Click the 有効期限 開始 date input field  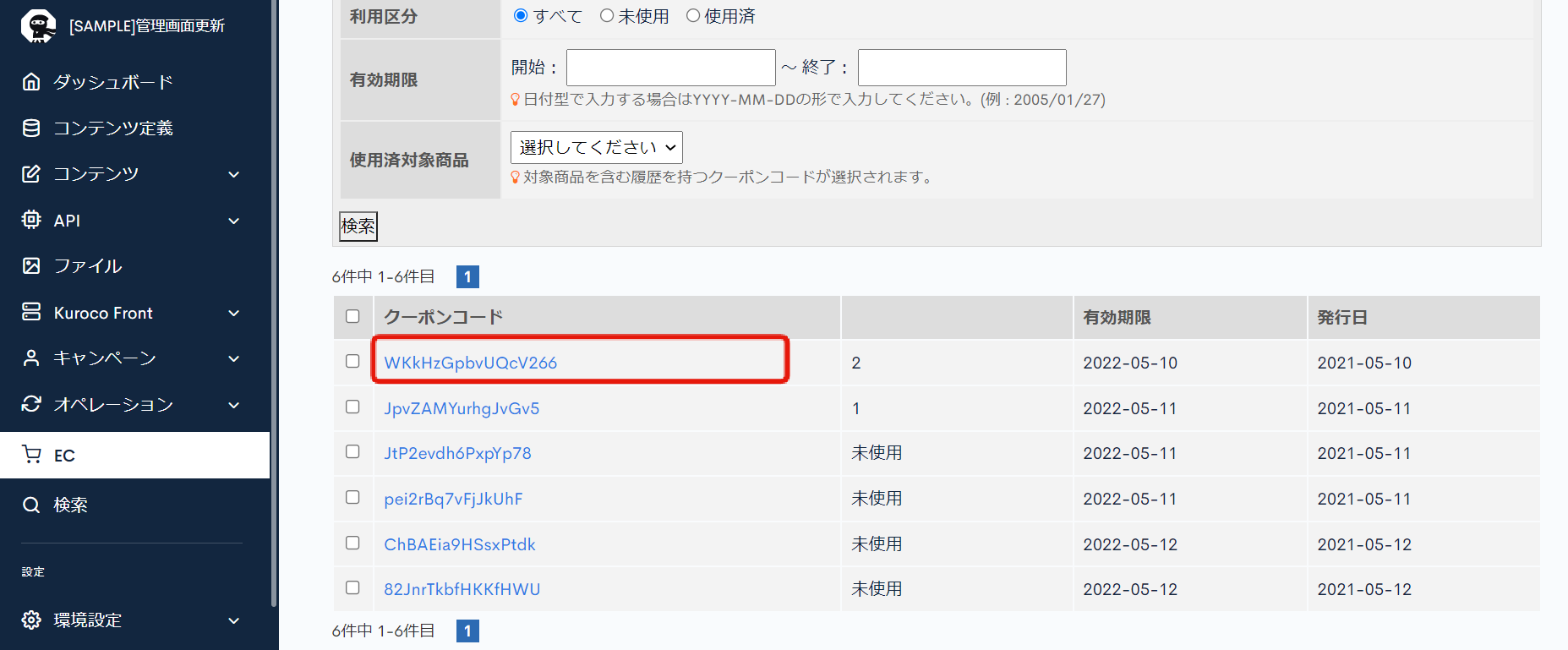670,68
